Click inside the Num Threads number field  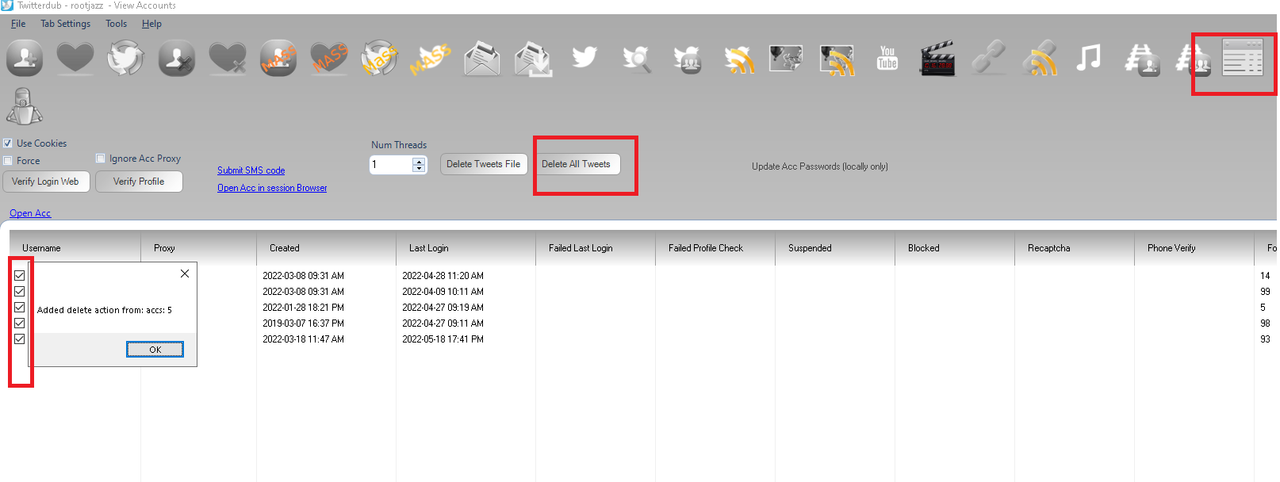pyautogui.click(x=391, y=164)
